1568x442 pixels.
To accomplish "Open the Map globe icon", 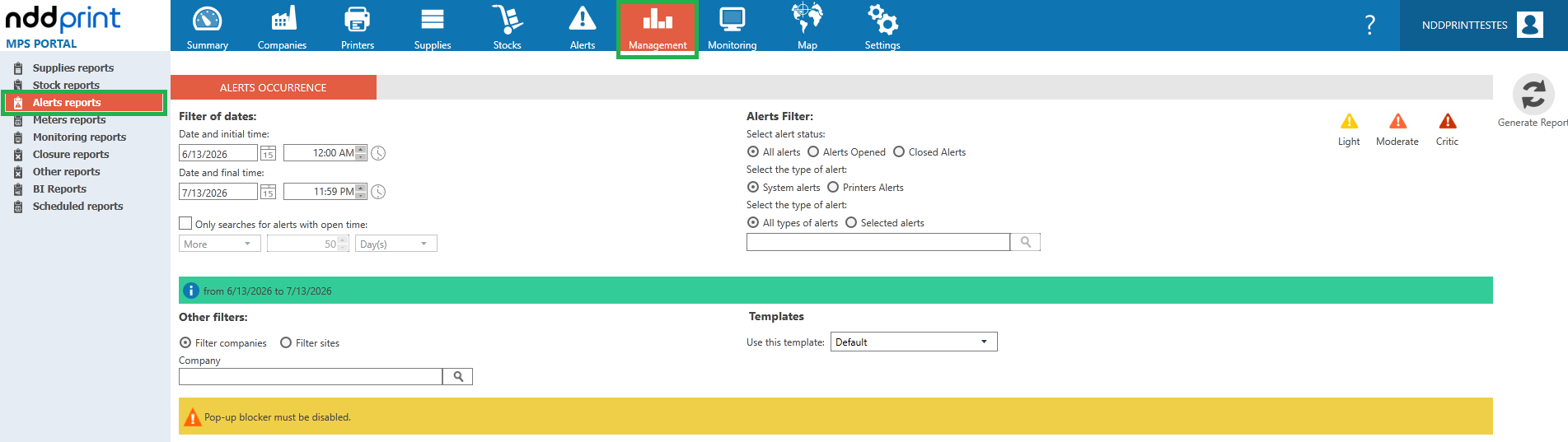I will 807,19.
